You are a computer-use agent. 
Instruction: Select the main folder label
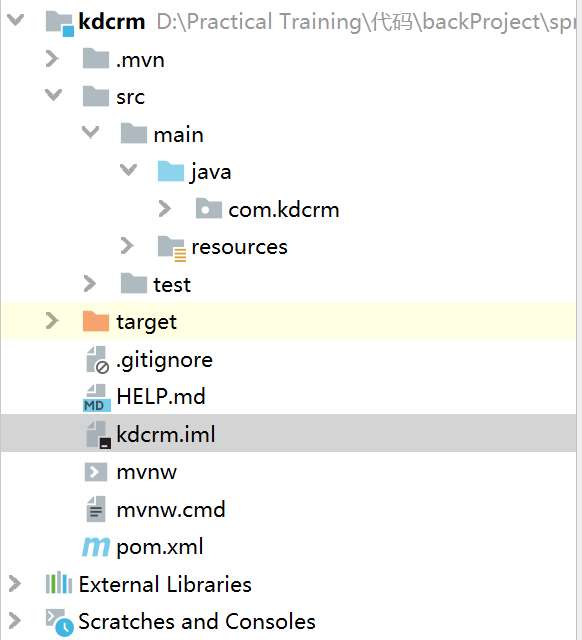pos(178,135)
